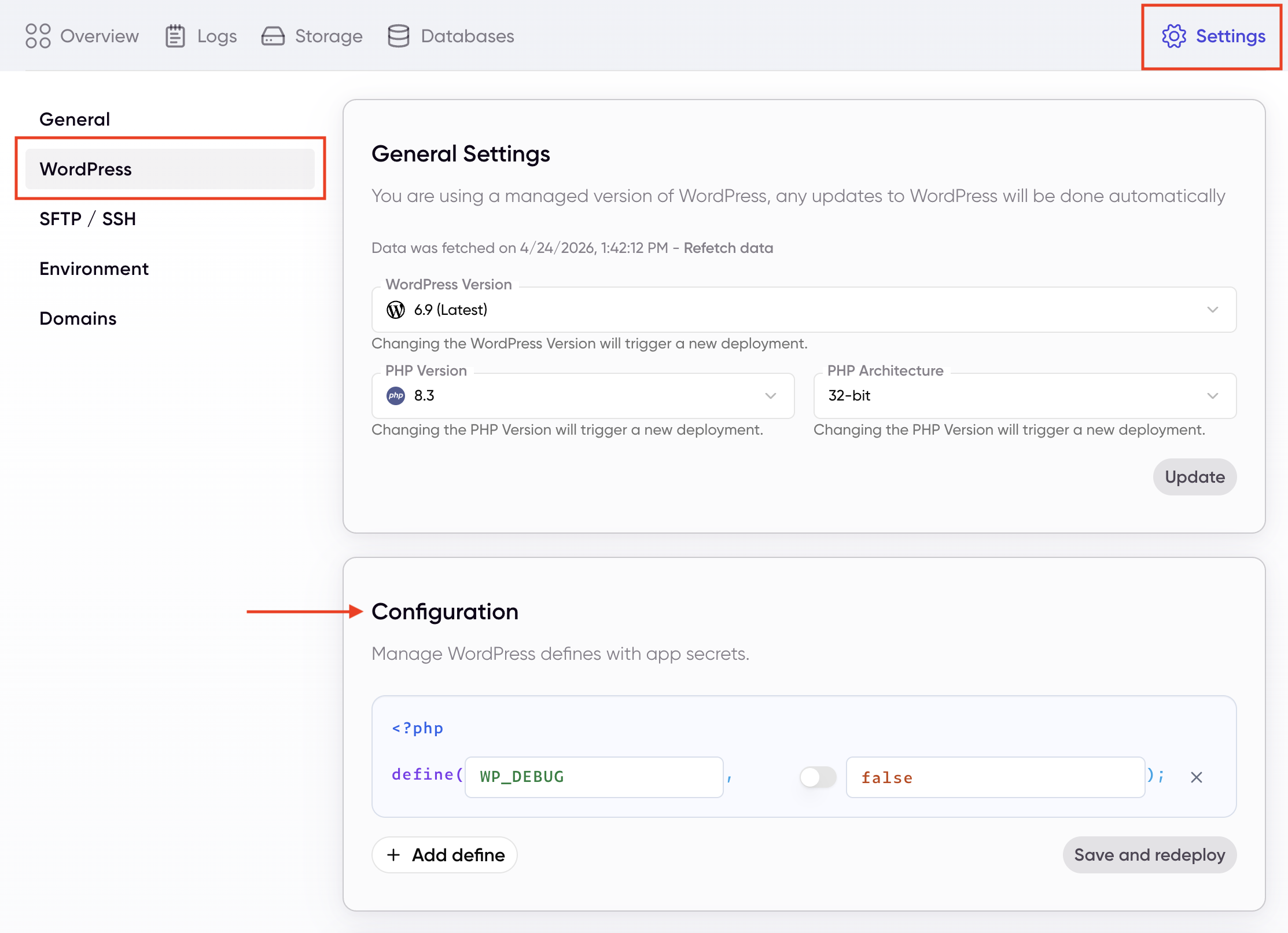Image resolution: width=1288 pixels, height=933 pixels.
Task: Click the purple php badge icon
Action: pyautogui.click(x=396, y=396)
